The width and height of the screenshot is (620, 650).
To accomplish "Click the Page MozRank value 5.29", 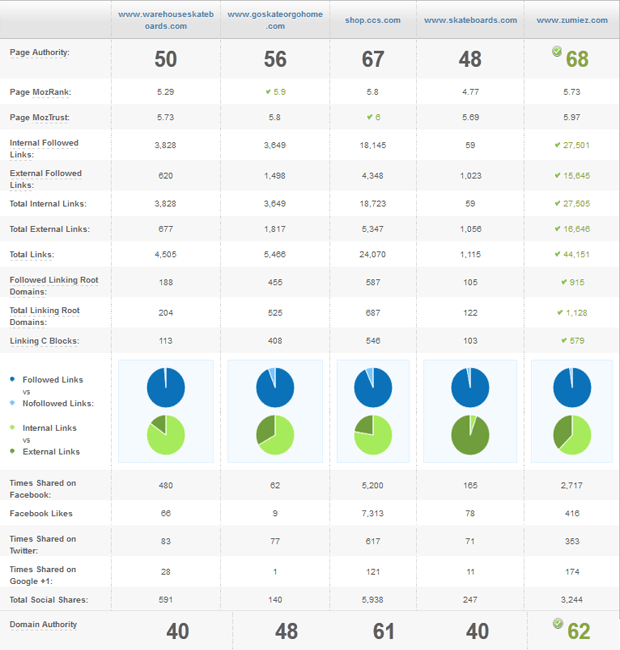I will click(x=165, y=92).
